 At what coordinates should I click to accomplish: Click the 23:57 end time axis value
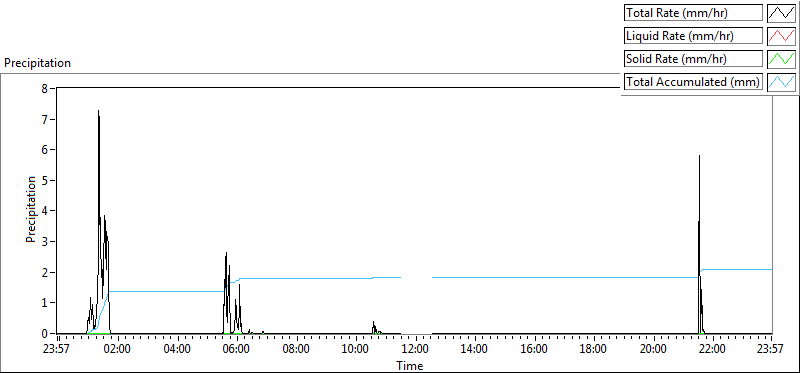click(771, 350)
